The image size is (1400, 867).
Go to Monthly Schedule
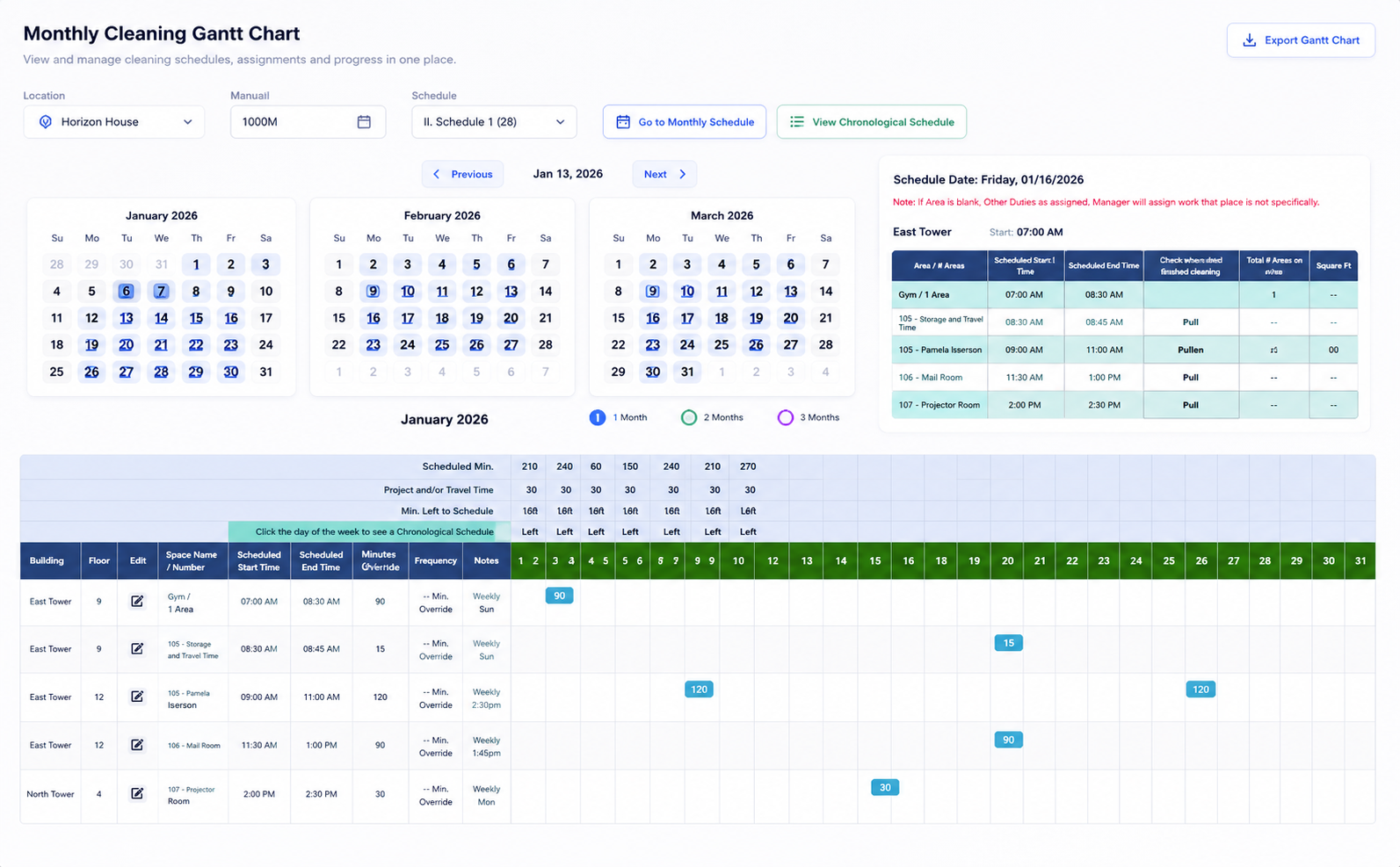pos(685,122)
